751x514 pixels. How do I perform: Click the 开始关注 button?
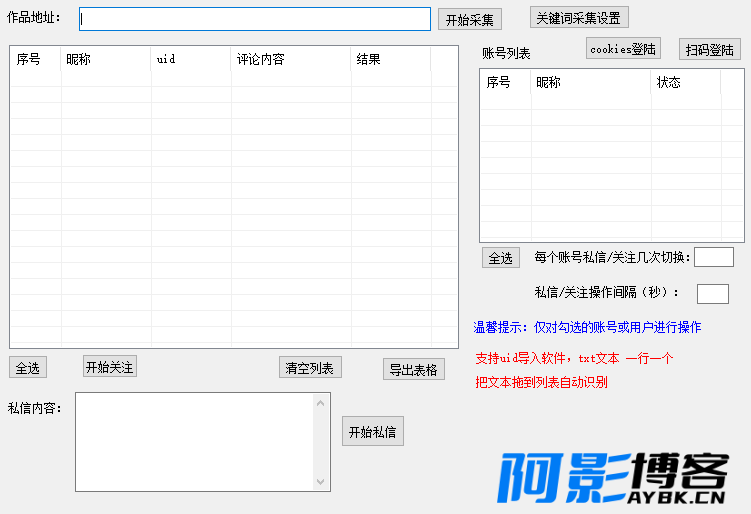pos(110,366)
